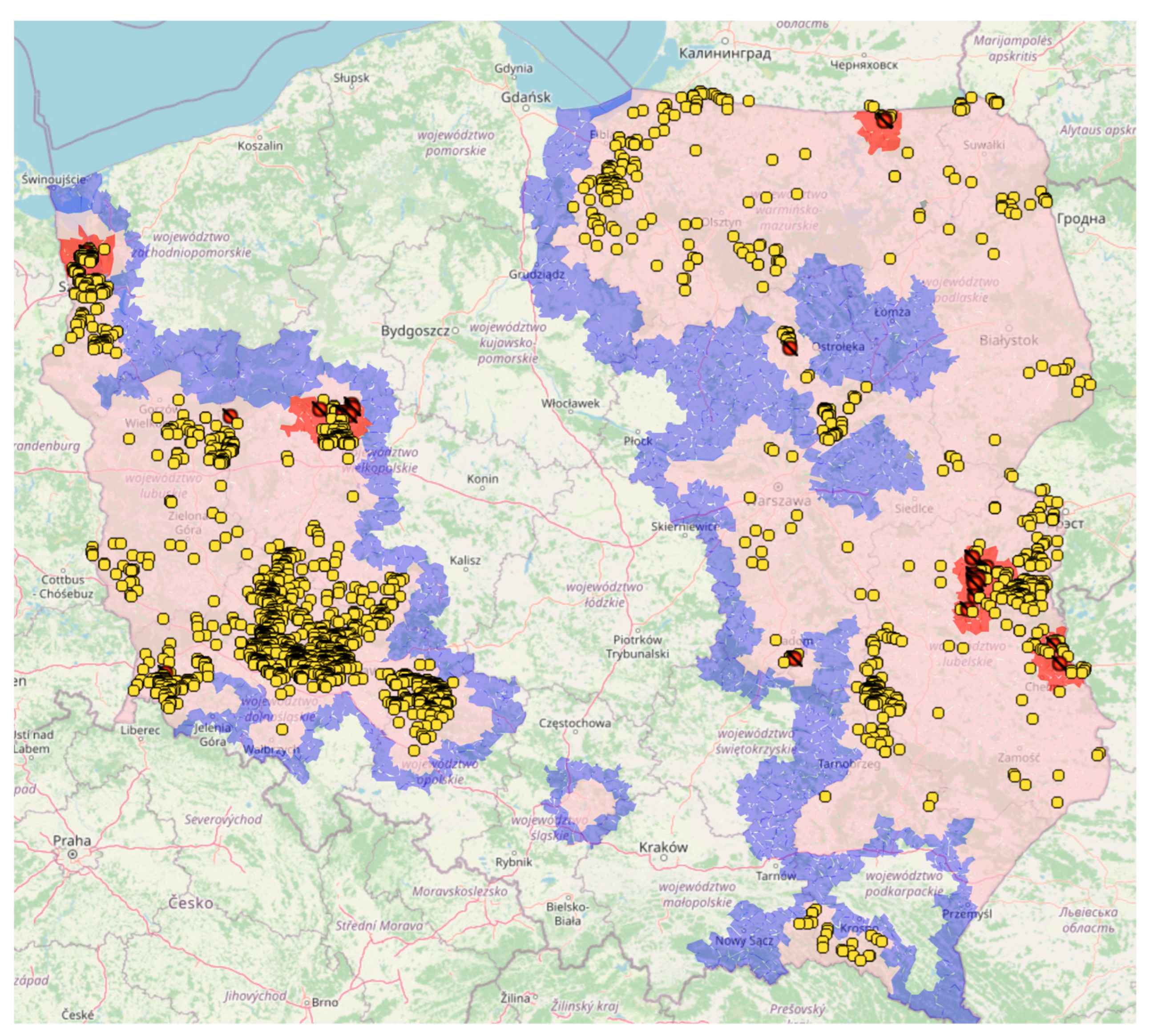Click the Gdańsk city label
This screenshot has height=1036, width=1150.
[x=525, y=97]
